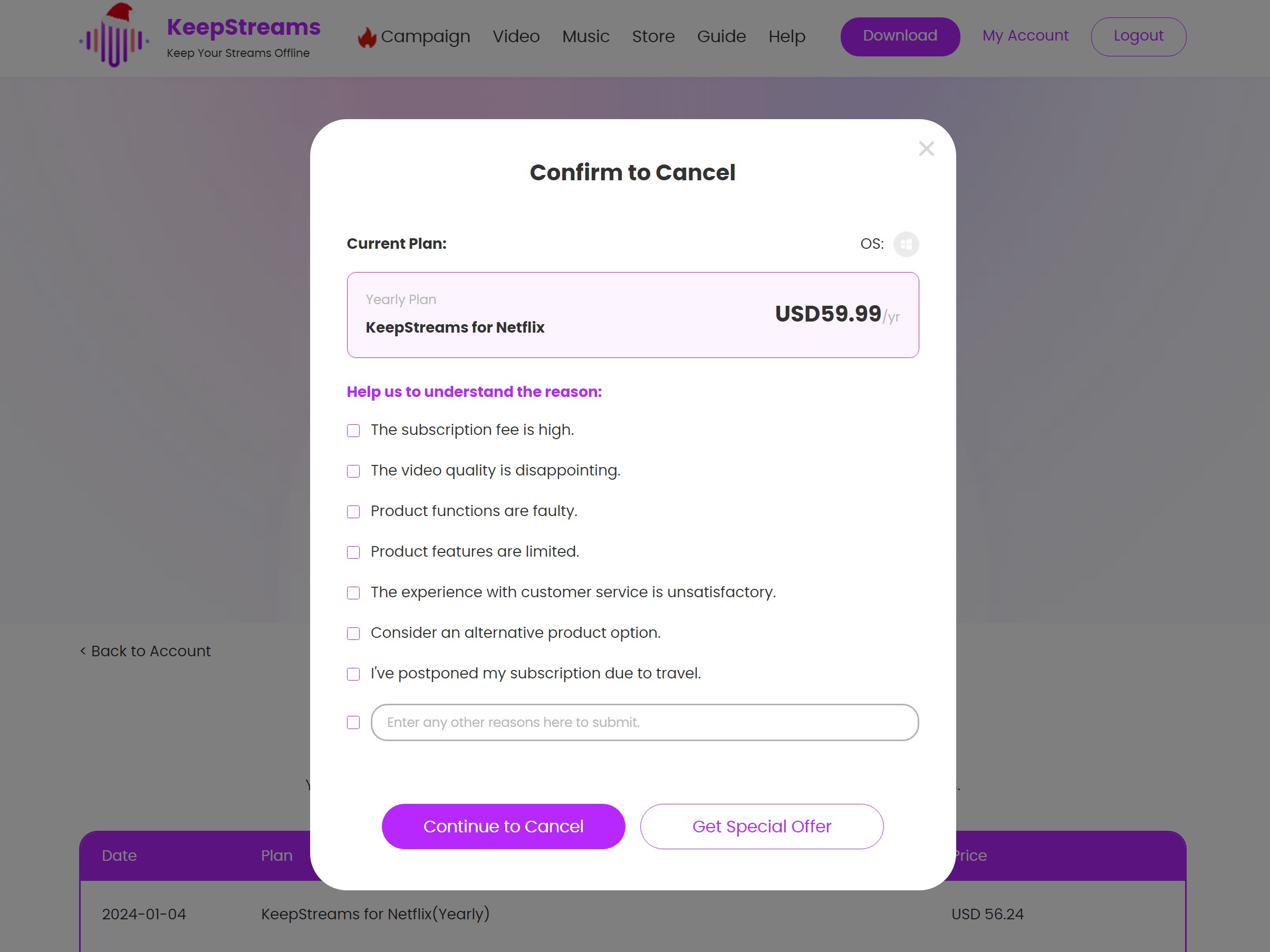Click the Back to Account arrow icon
The image size is (1270, 952).
(x=83, y=651)
